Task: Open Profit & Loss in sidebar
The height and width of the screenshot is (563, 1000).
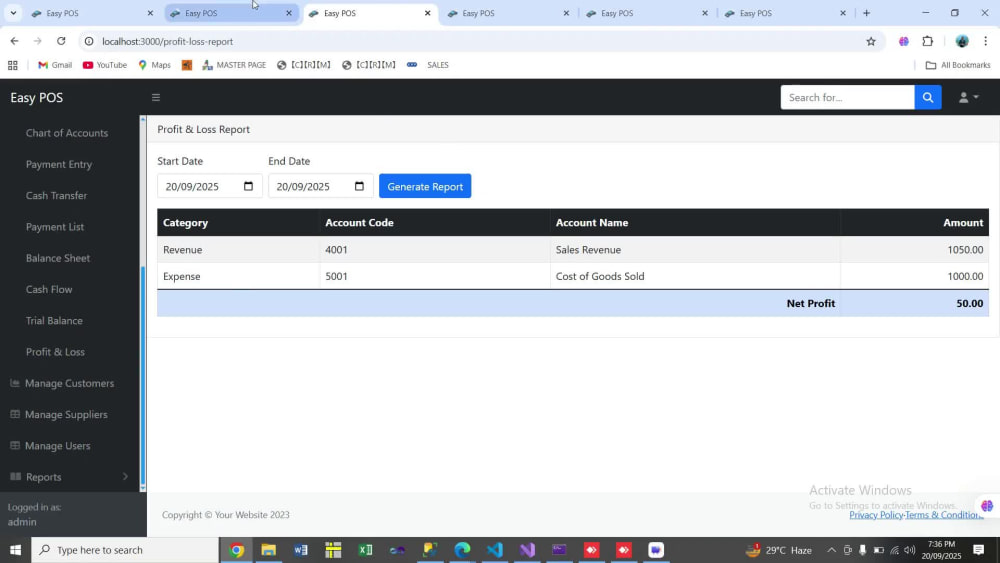Action: (55, 352)
